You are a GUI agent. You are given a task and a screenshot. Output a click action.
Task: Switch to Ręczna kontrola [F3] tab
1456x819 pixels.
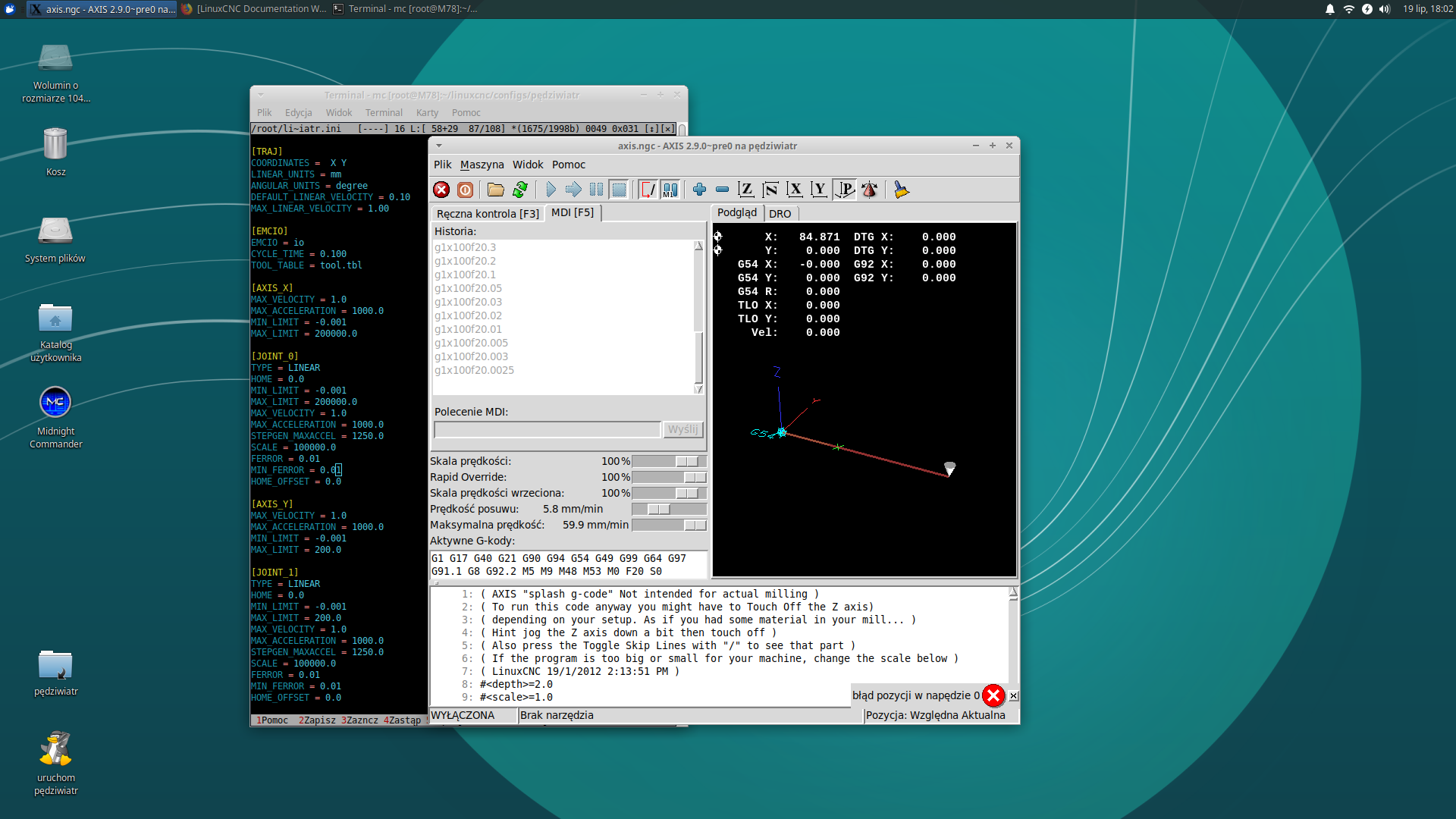(x=488, y=214)
